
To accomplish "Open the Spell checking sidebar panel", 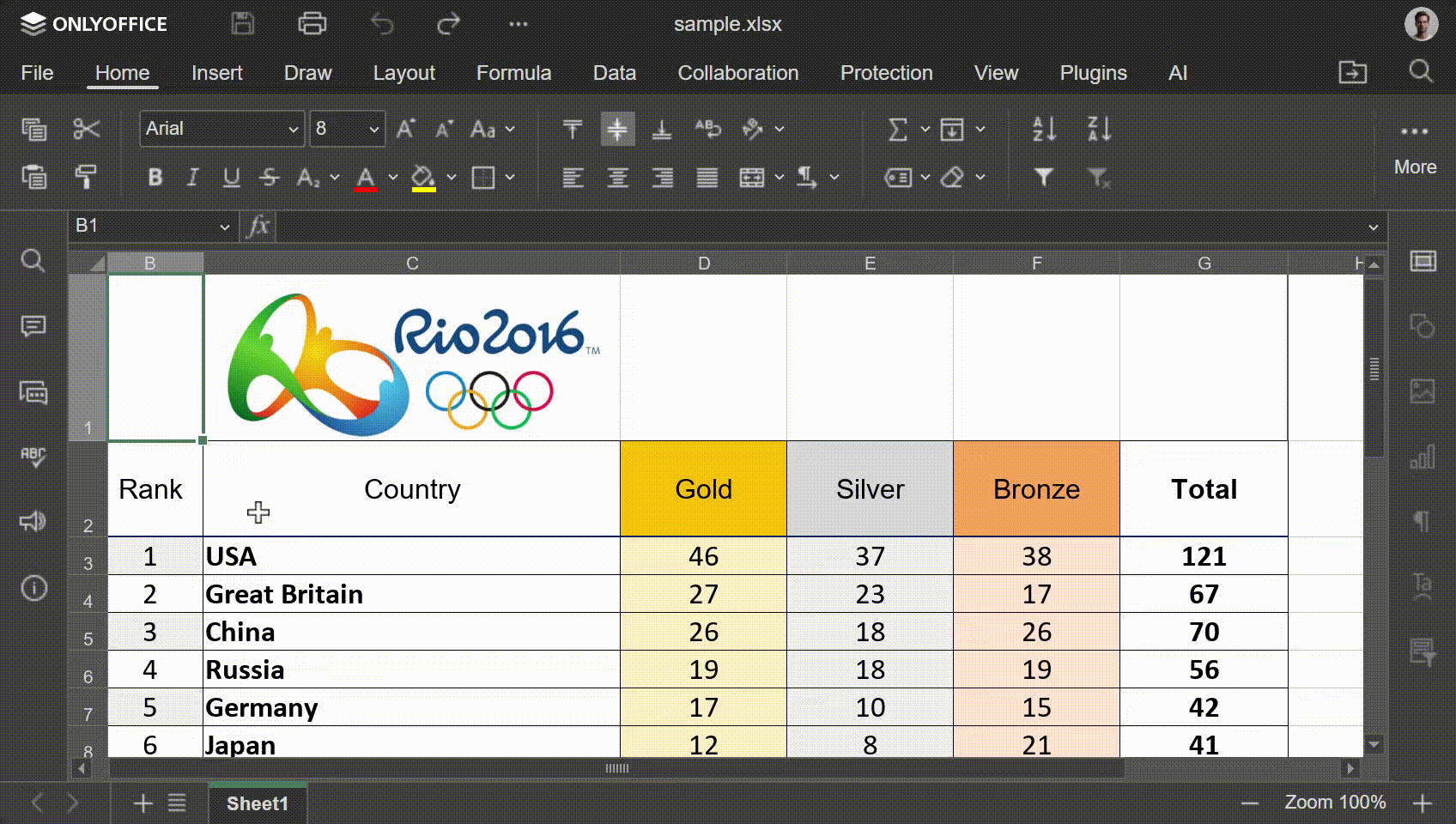I will 33,456.
